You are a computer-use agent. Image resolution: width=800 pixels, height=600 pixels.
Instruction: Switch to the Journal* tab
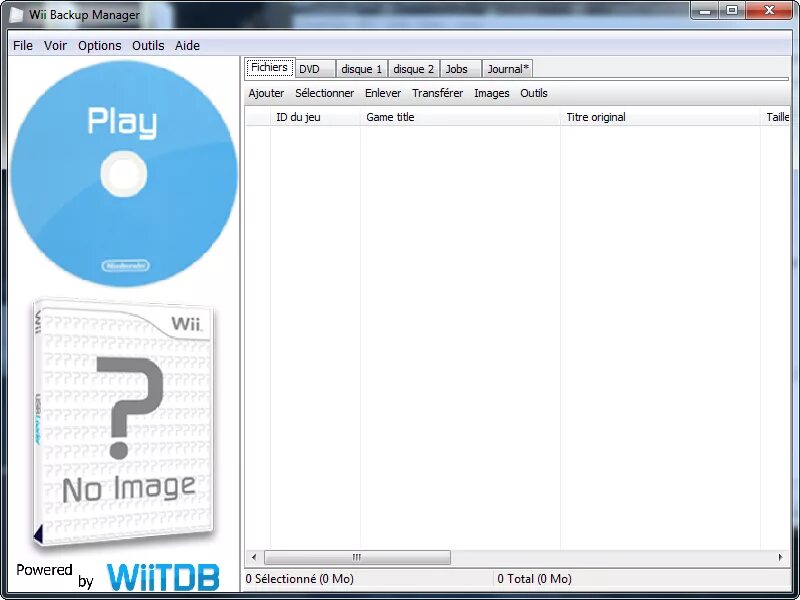point(508,69)
